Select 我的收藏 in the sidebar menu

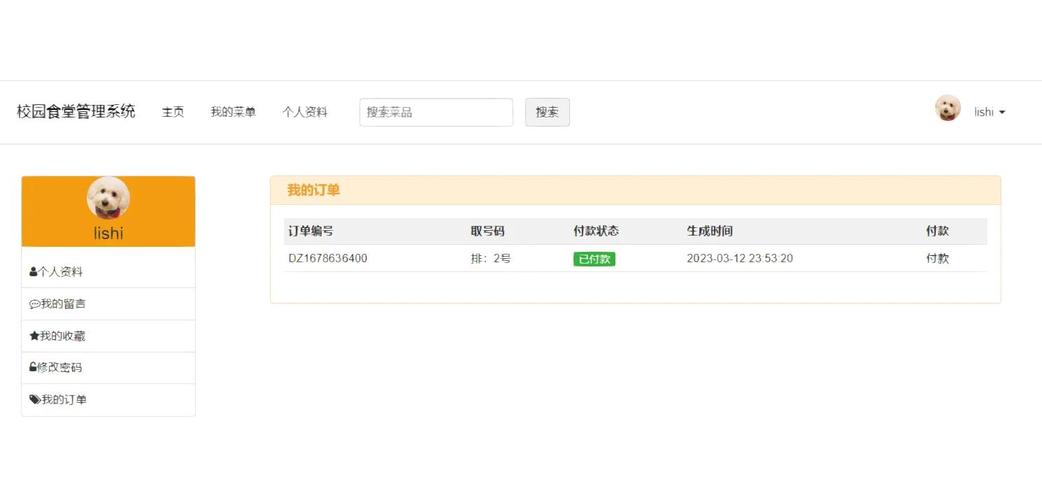click(108, 336)
